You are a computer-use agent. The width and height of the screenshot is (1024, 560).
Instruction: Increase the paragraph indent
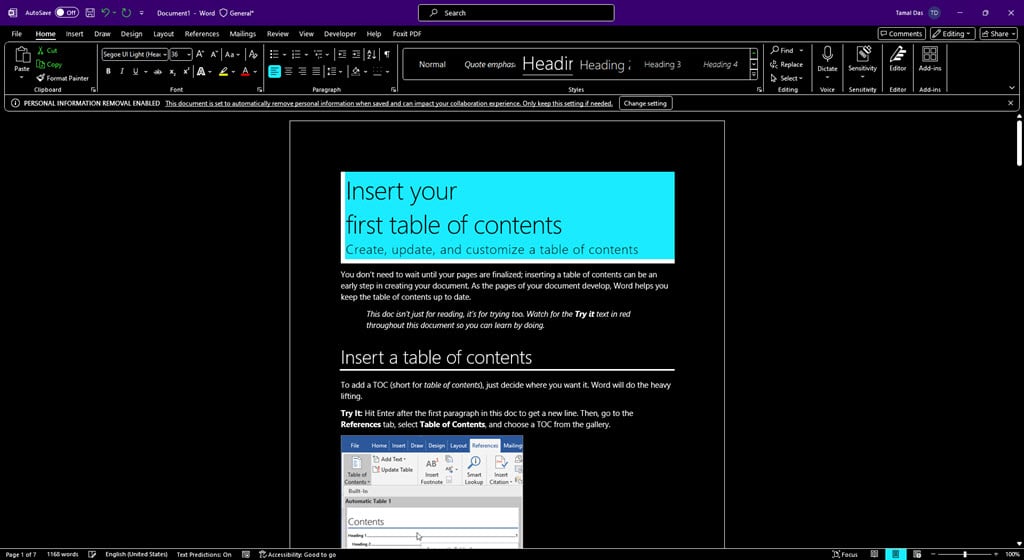(356, 54)
